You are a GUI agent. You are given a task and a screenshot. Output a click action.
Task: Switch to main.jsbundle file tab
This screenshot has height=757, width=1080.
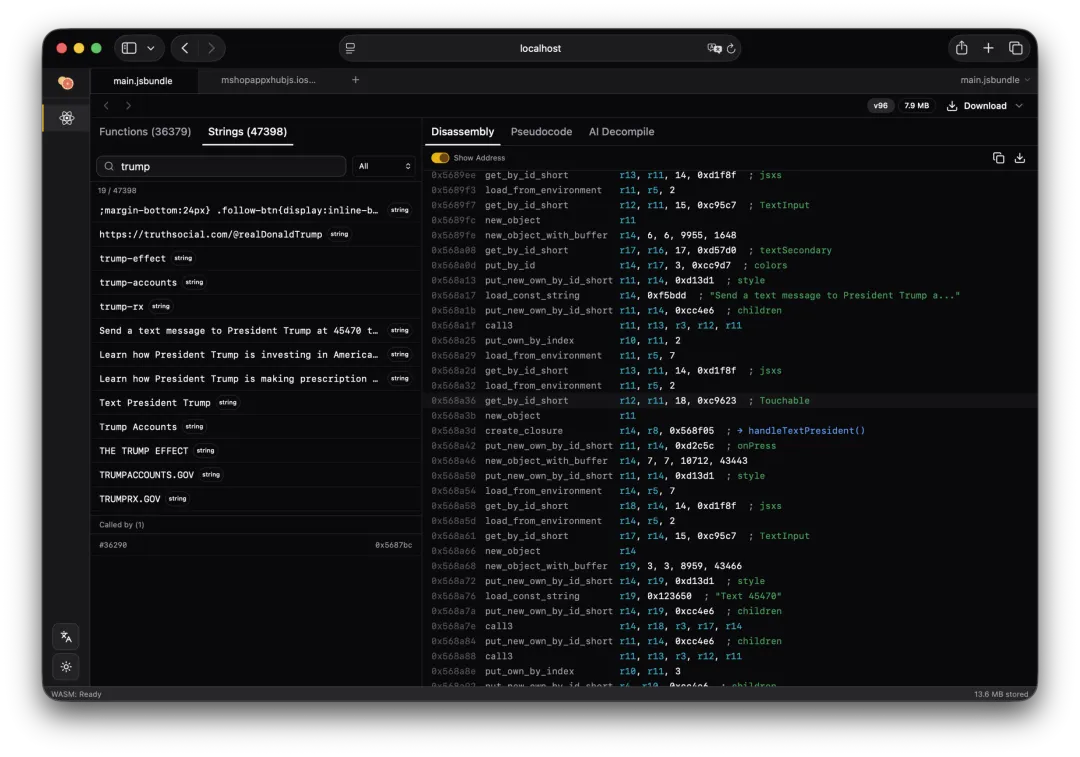pos(143,81)
